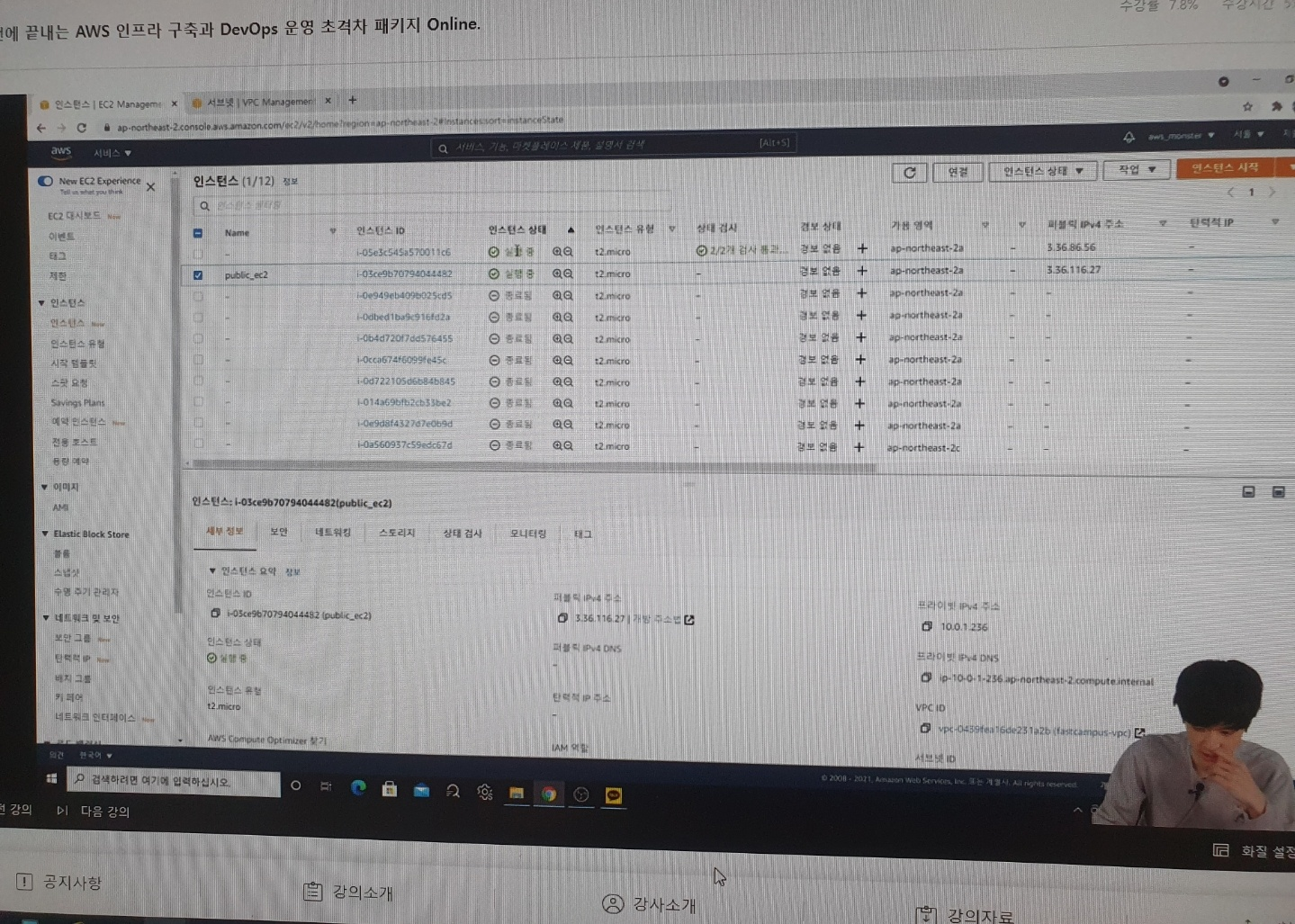Viewport: 1295px width, 924px height.
Task: Collapse the 네트워크 및 보안 section
Action: [x=46, y=618]
